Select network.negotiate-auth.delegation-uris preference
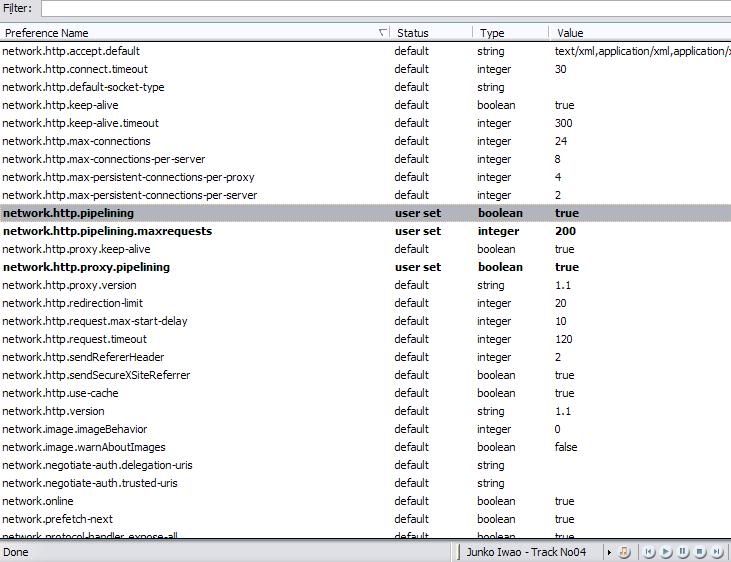Viewport: 731px width, 562px height. (97, 465)
